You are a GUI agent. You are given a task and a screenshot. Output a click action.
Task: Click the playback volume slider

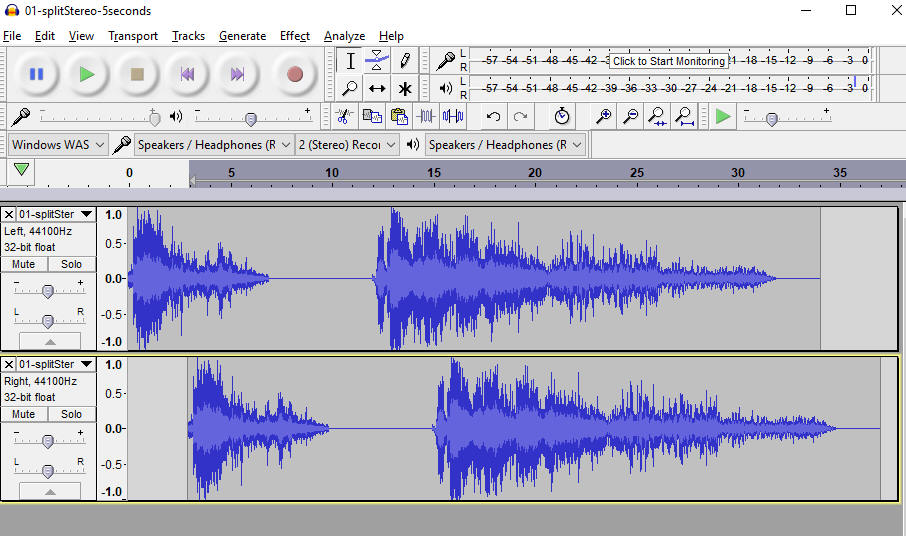tap(250, 118)
